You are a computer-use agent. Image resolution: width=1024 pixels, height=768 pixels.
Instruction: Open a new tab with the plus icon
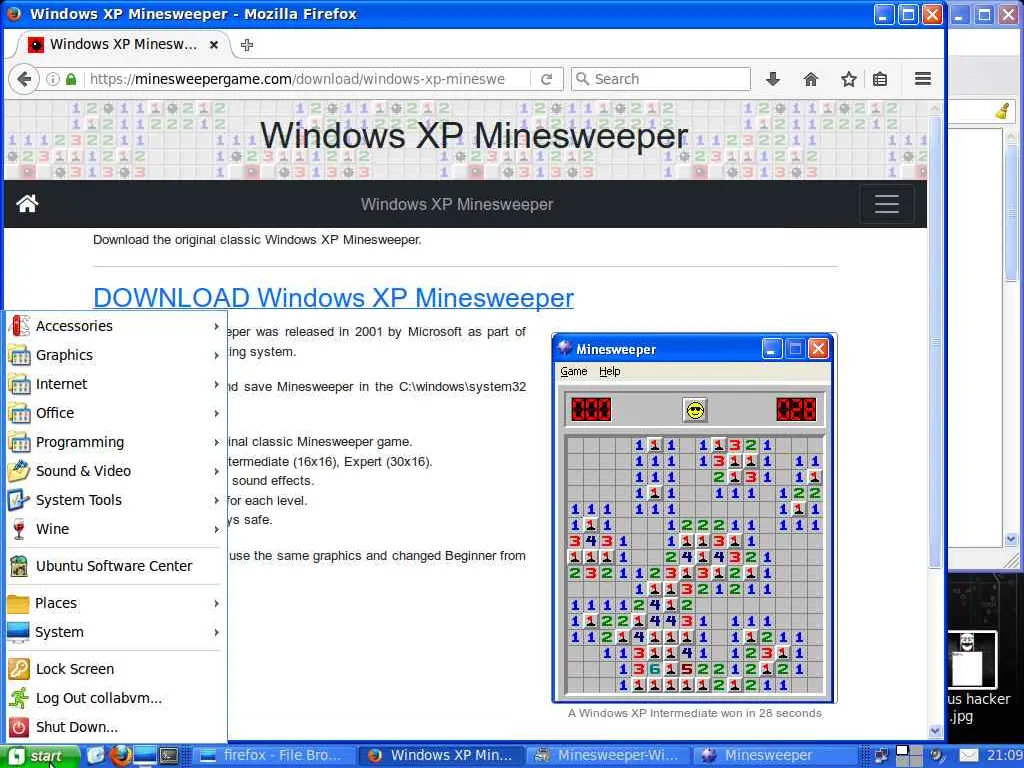pos(247,44)
